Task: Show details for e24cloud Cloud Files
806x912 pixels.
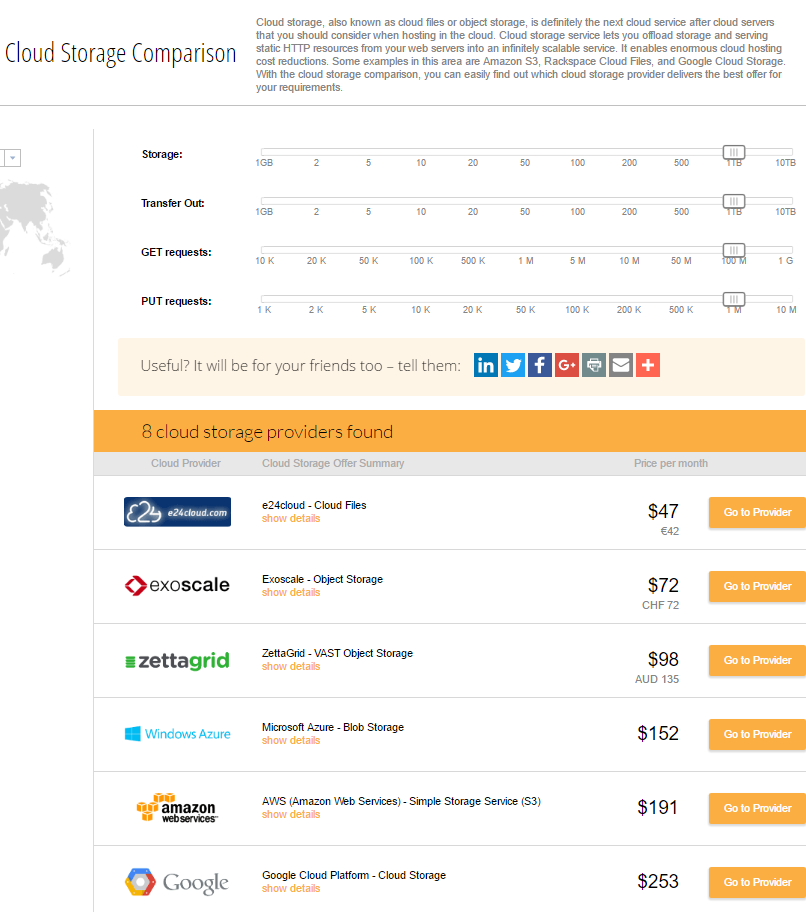Action: tap(291, 518)
